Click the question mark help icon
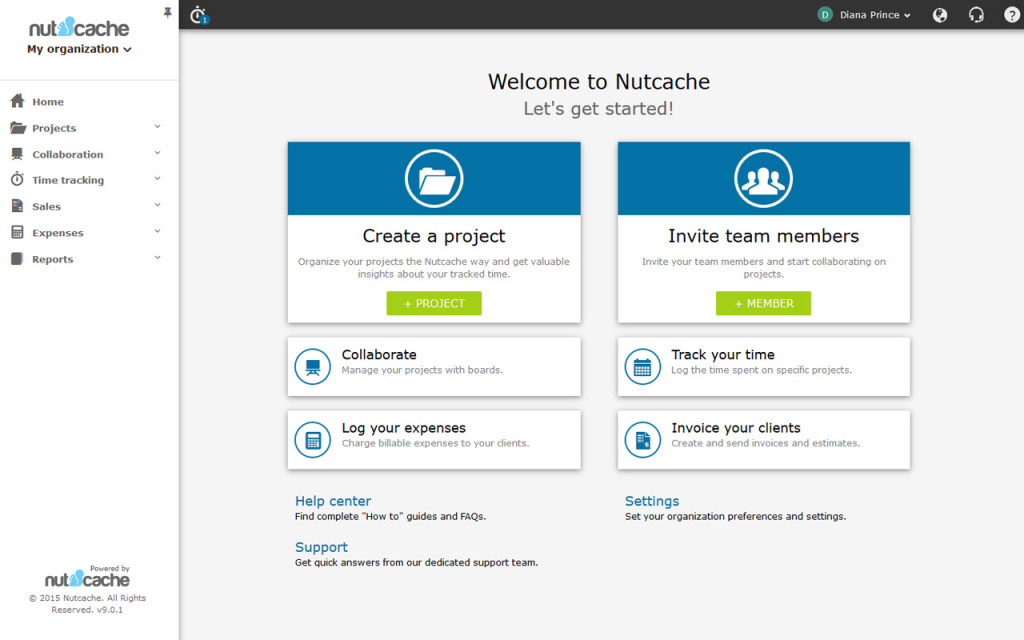The width and height of the screenshot is (1024, 640). (1011, 15)
